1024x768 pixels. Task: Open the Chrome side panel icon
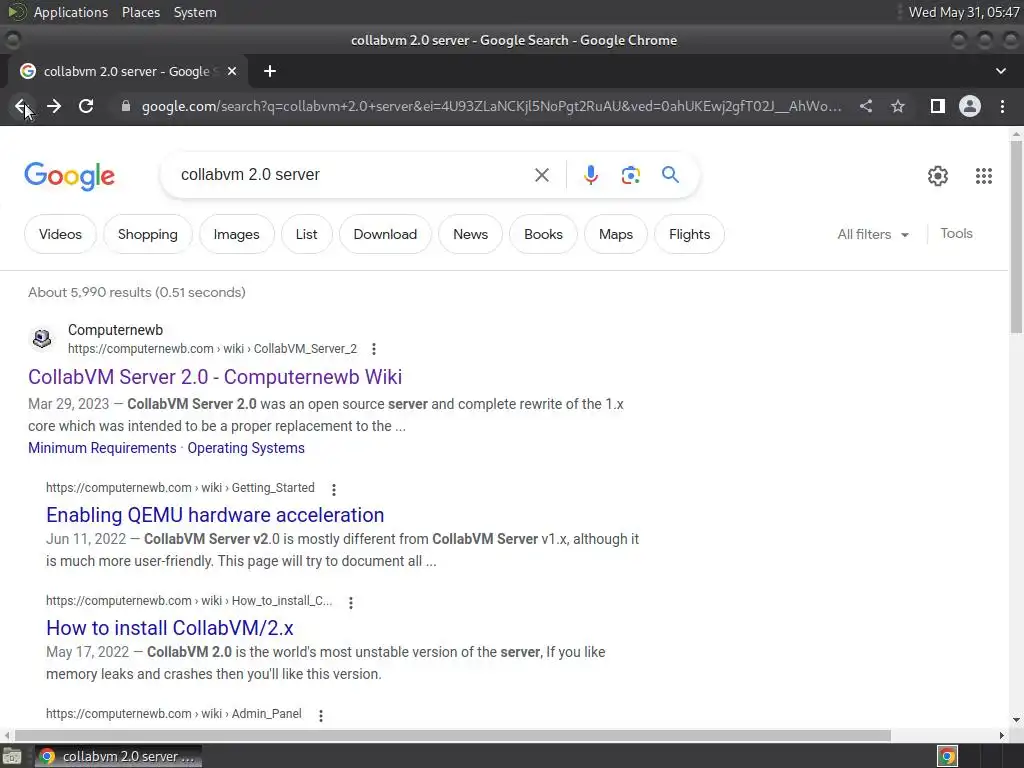938,106
